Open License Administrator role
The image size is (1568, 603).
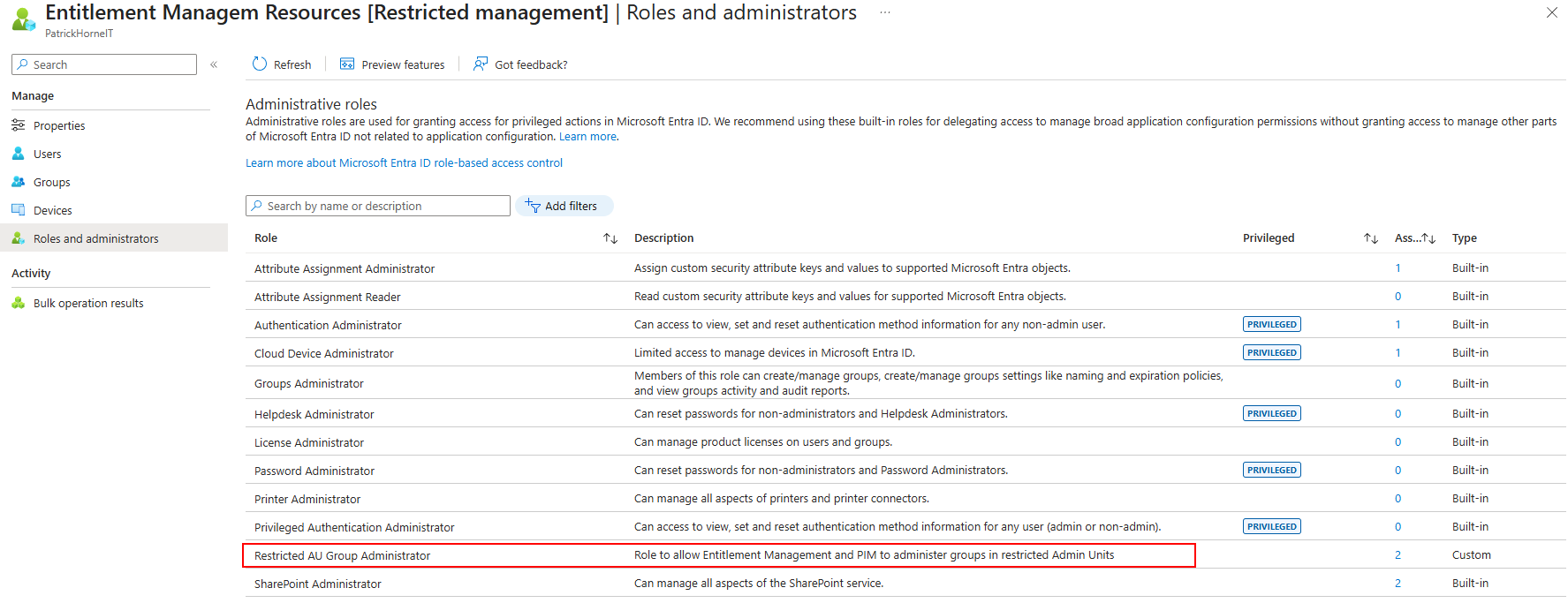pyautogui.click(x=309, y=443)
